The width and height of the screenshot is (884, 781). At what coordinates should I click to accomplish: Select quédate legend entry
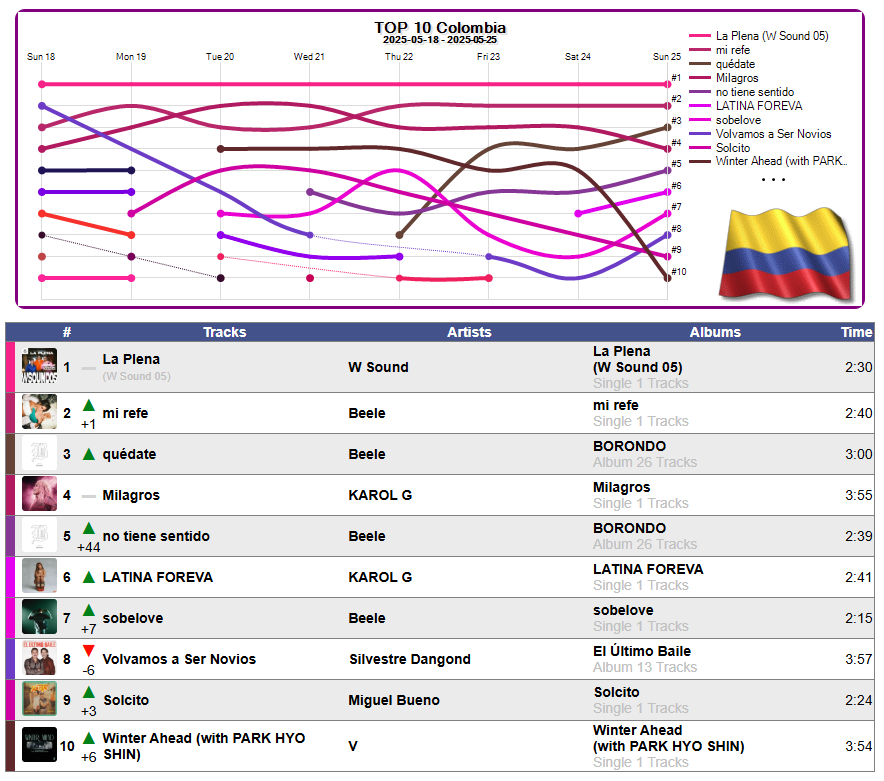(x=722, y=64)
